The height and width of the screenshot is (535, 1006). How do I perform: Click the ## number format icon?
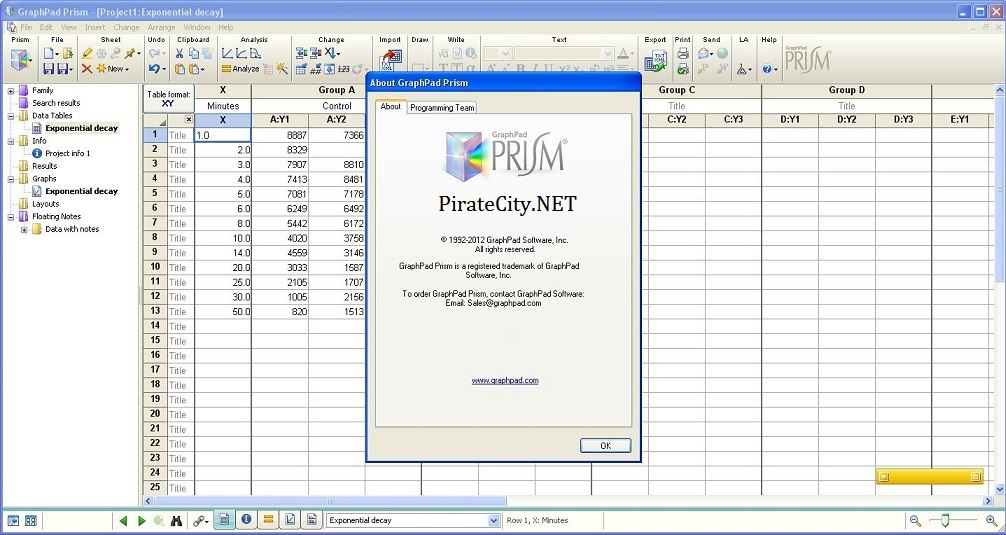pos(315,69)
